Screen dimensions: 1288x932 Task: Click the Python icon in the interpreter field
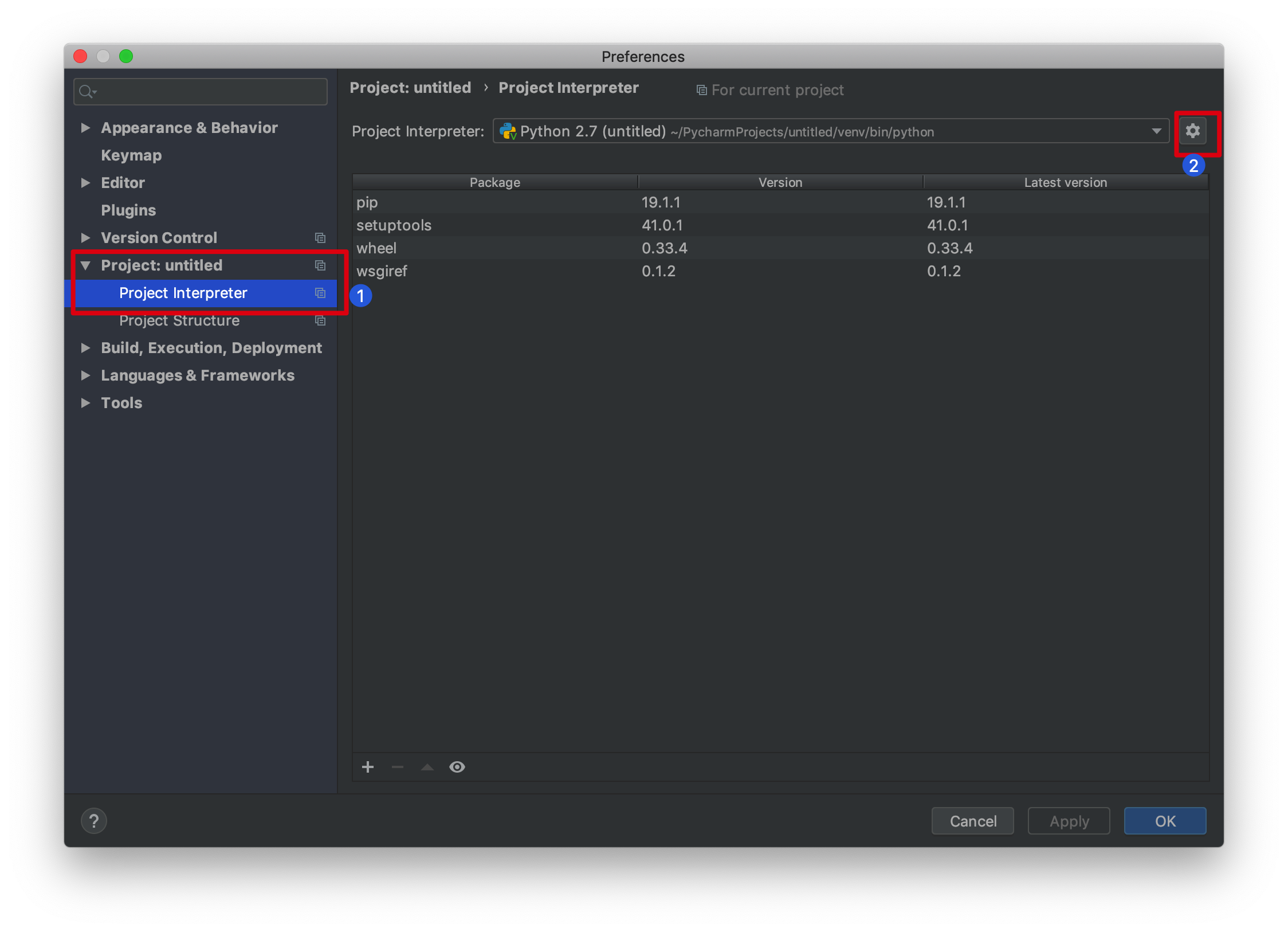508,131
